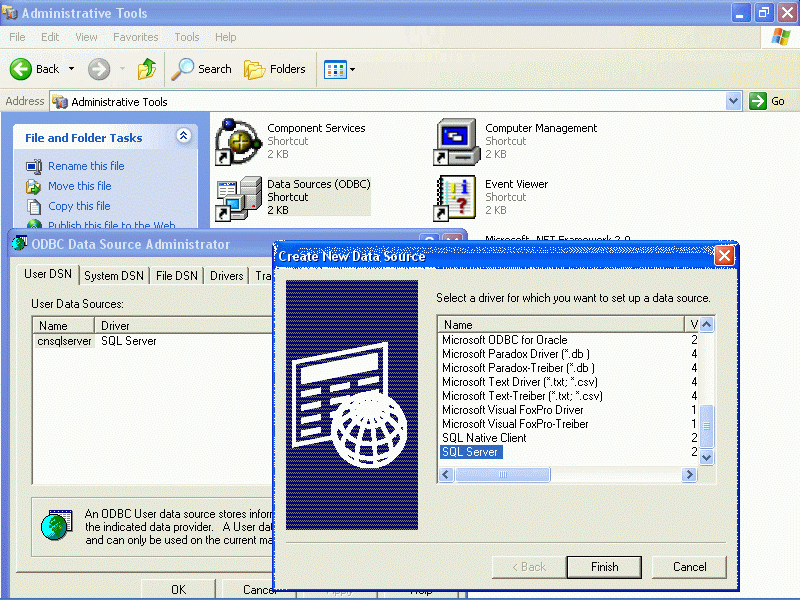
Task: Select Microsoft Visual FoxPro Driver
Action: [513, 410]
